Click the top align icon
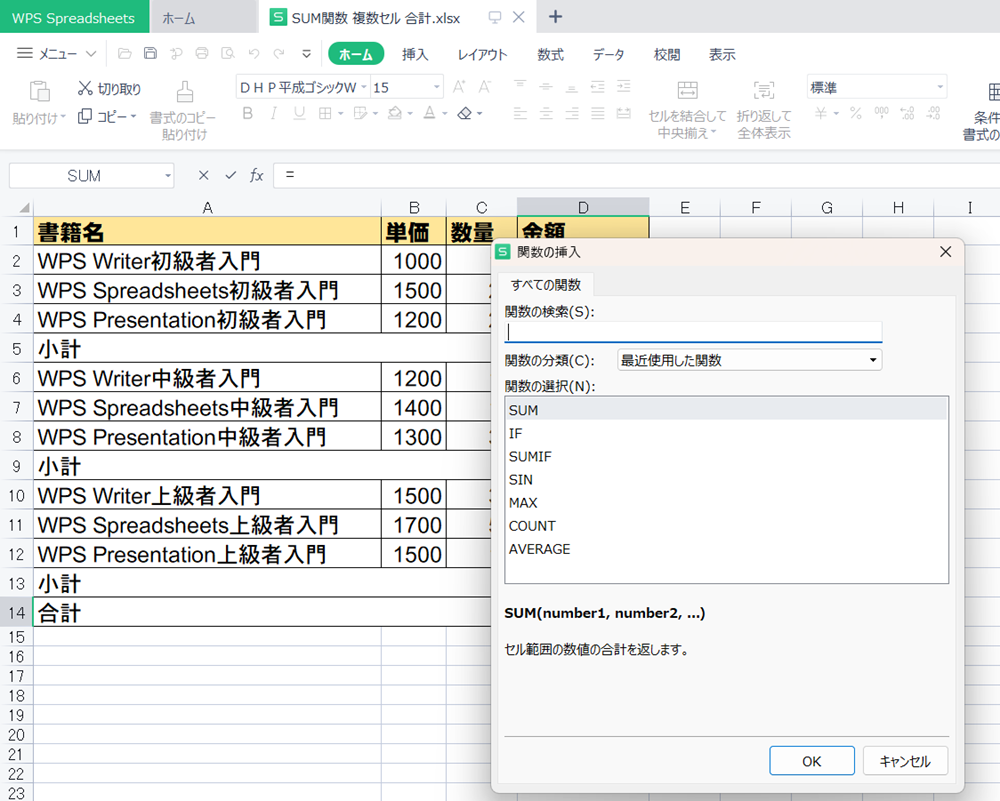 click(520, 86)
